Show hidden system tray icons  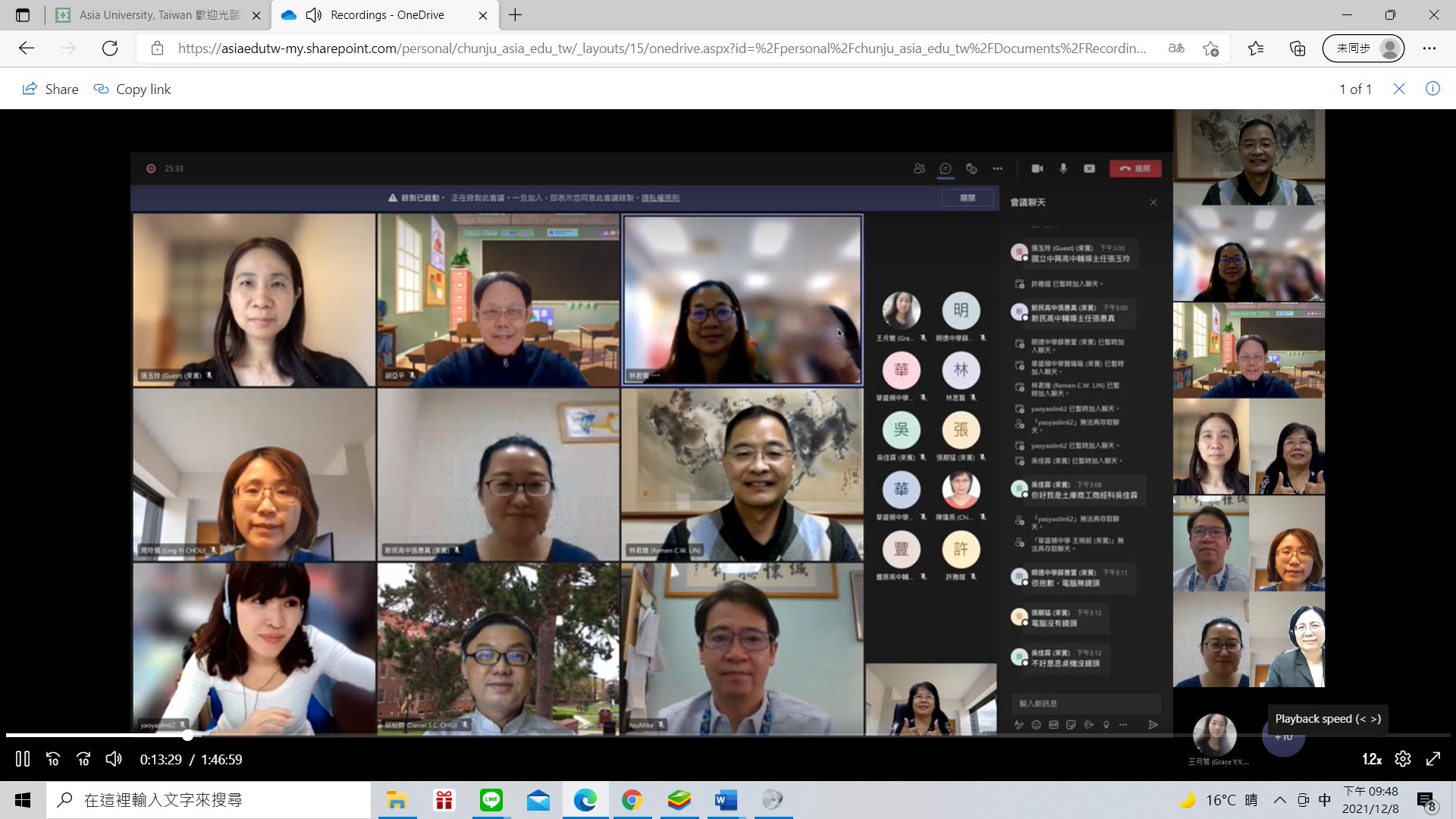point(1280,800)
